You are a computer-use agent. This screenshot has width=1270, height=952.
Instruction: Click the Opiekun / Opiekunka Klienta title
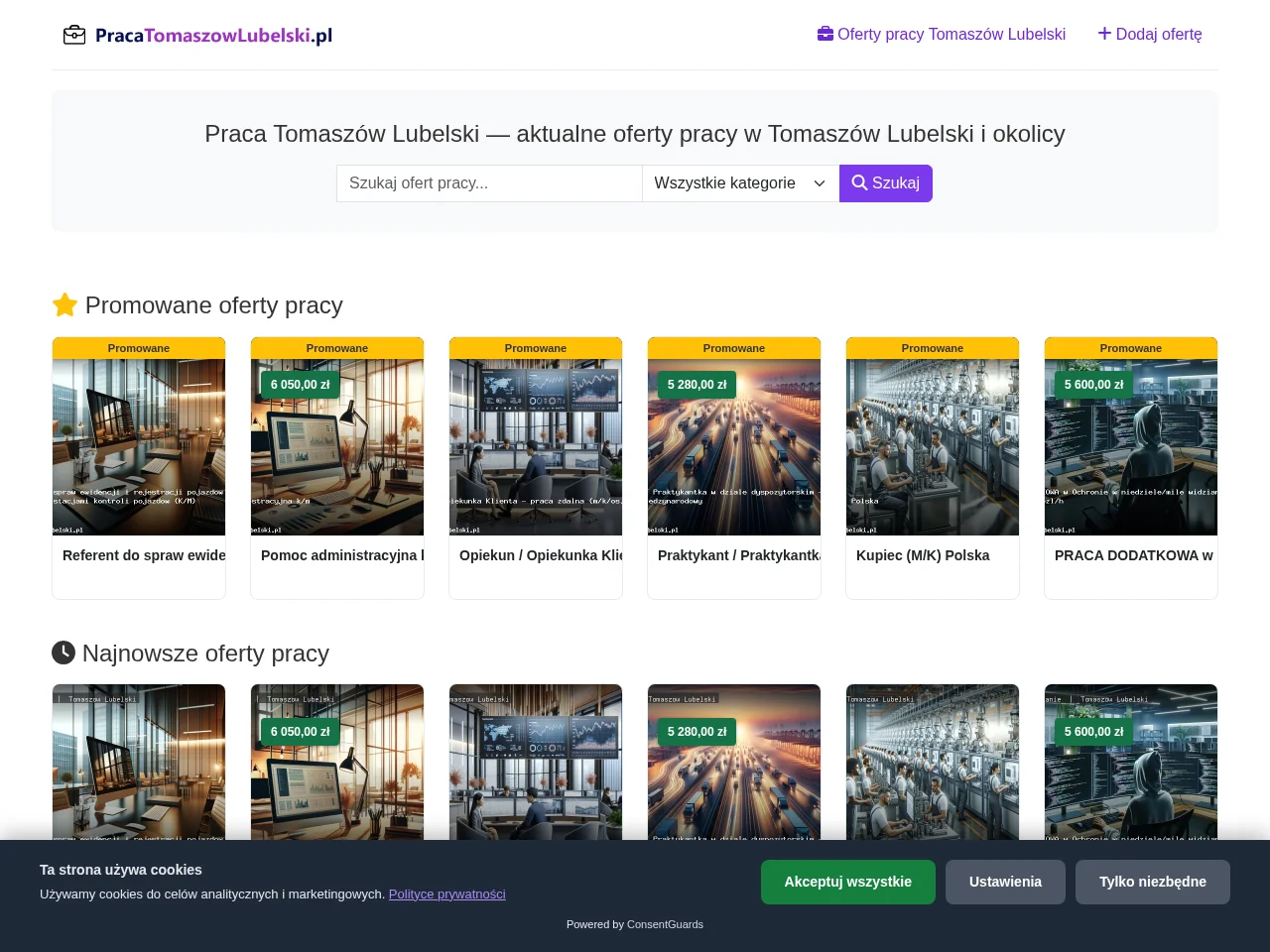(541, 555)
